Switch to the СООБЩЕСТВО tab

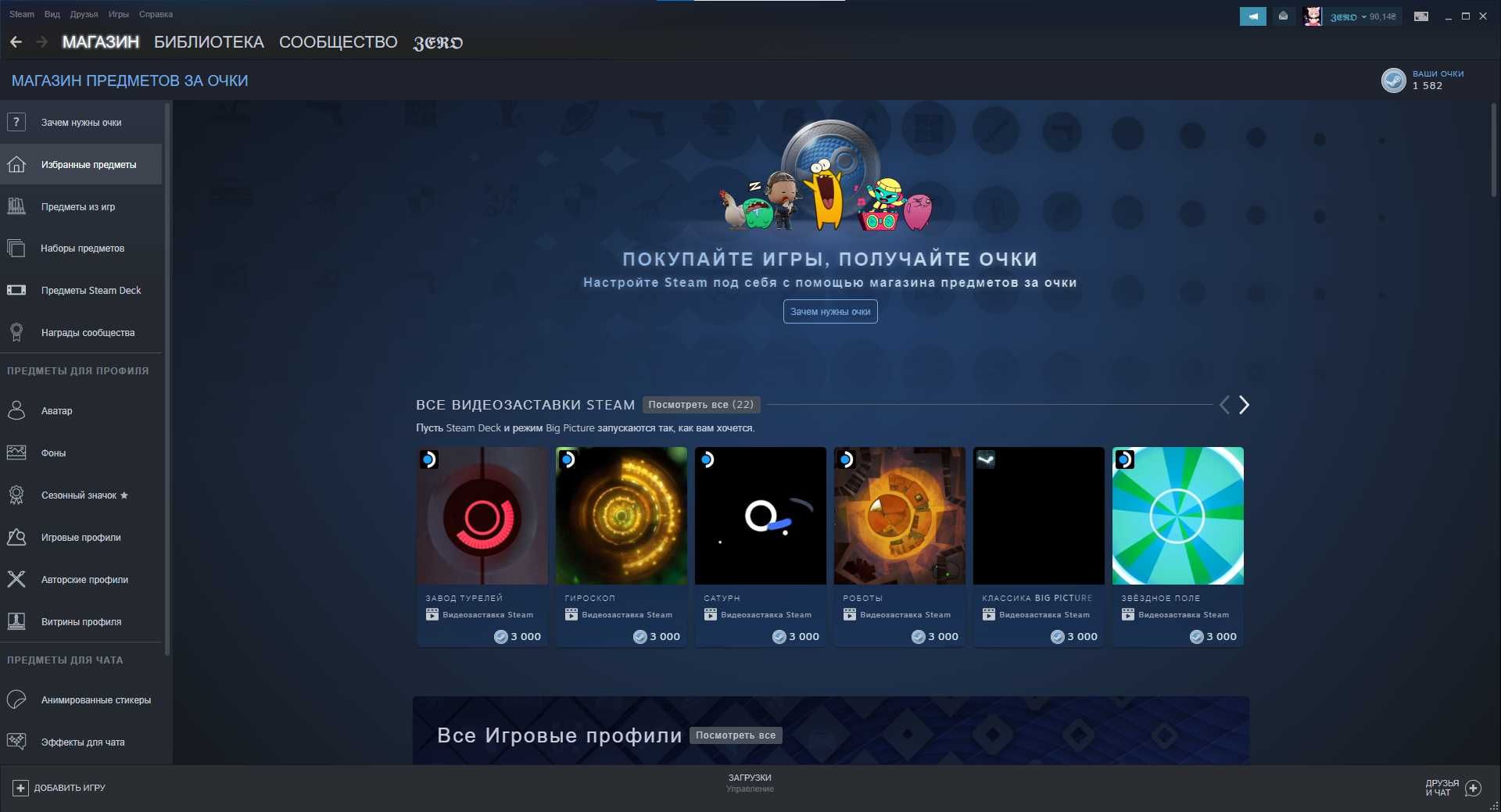(x=339, y=42)
